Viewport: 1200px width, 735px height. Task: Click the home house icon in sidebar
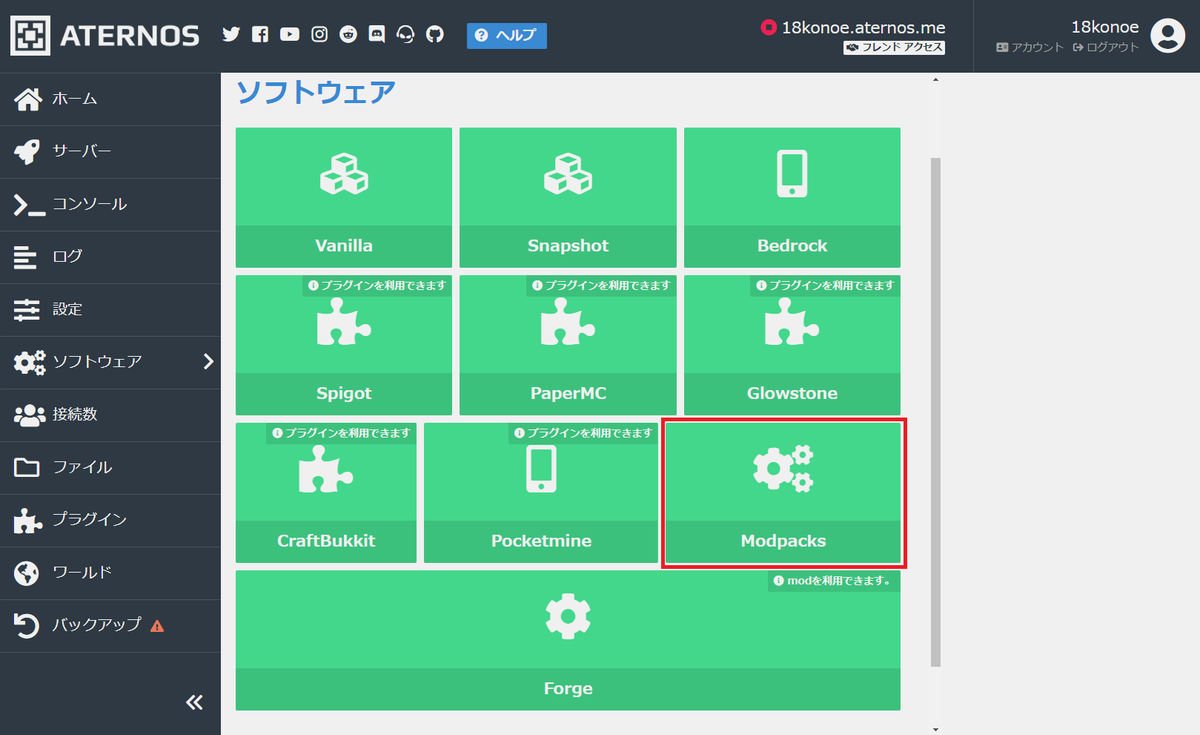click(x=28, y=98)
